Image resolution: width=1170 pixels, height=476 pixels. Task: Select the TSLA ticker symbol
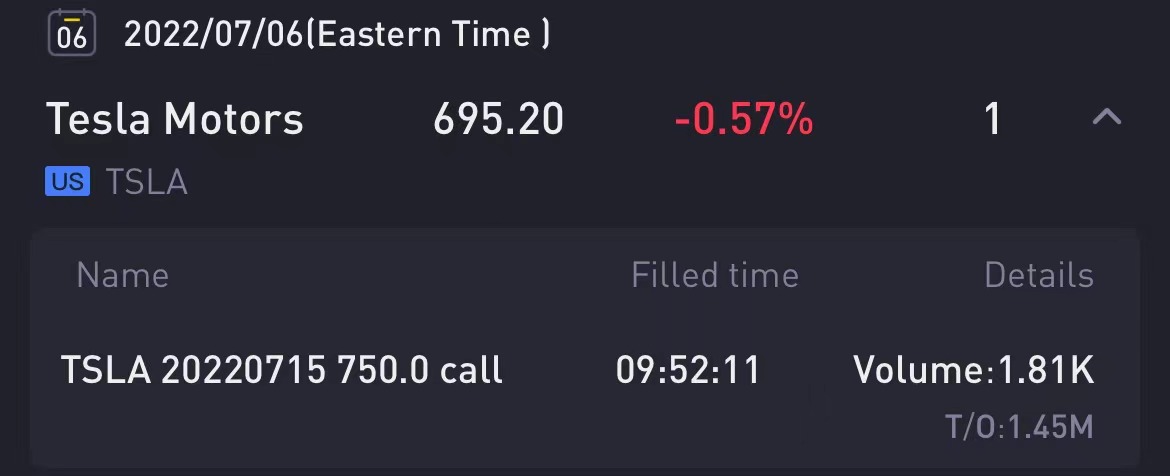[146, 182]
